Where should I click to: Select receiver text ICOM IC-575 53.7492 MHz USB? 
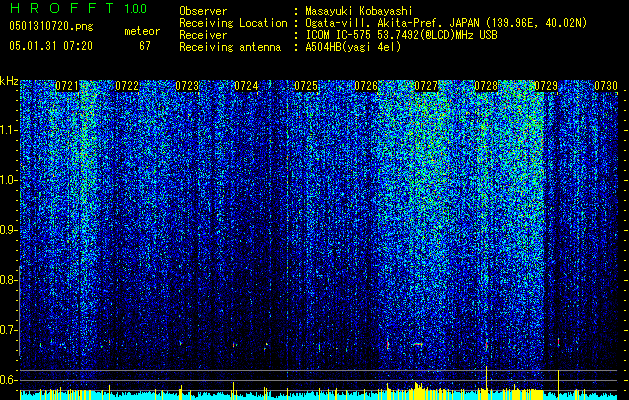(401, 35)
